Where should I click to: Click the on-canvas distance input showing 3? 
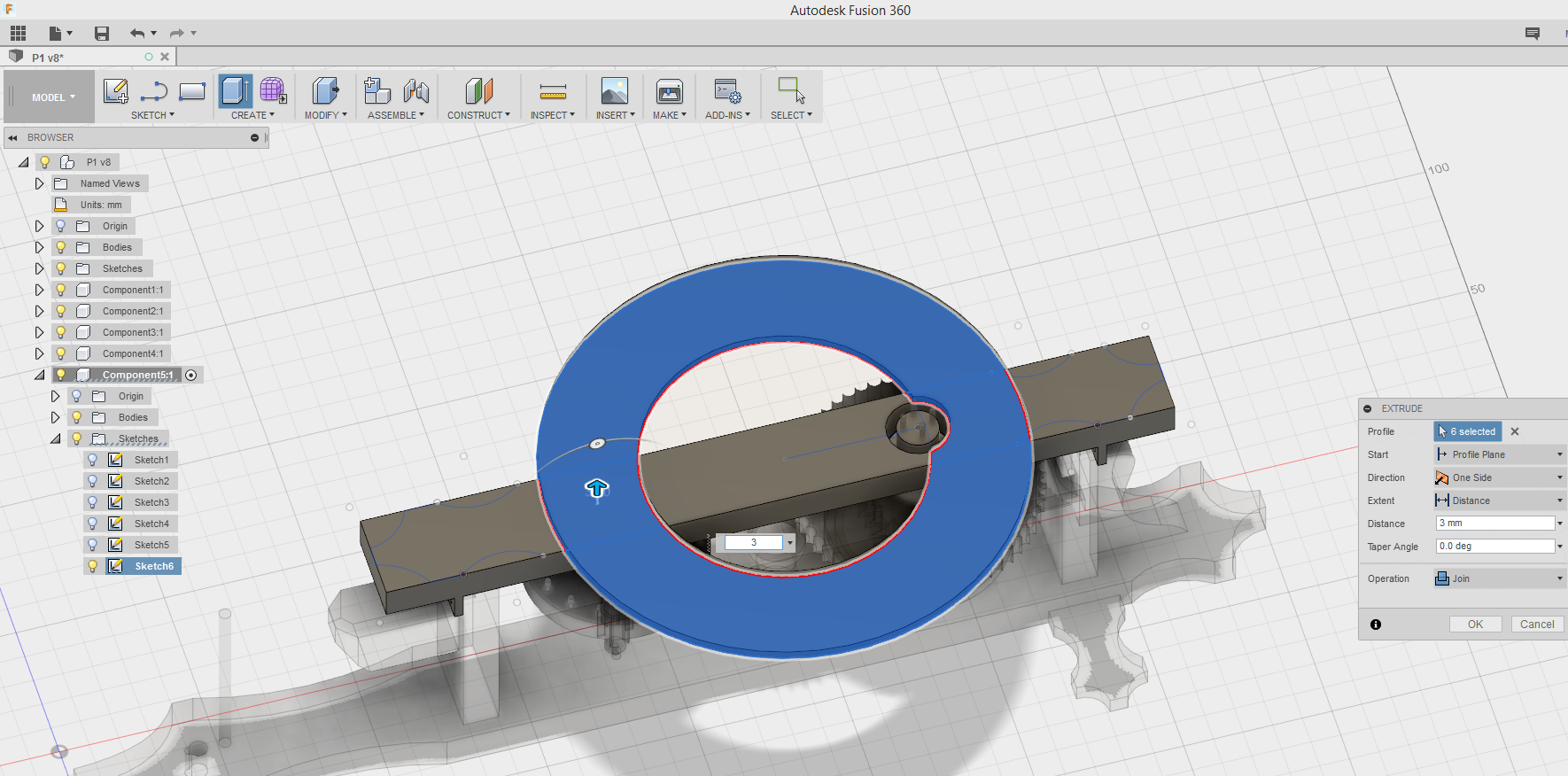754,542
